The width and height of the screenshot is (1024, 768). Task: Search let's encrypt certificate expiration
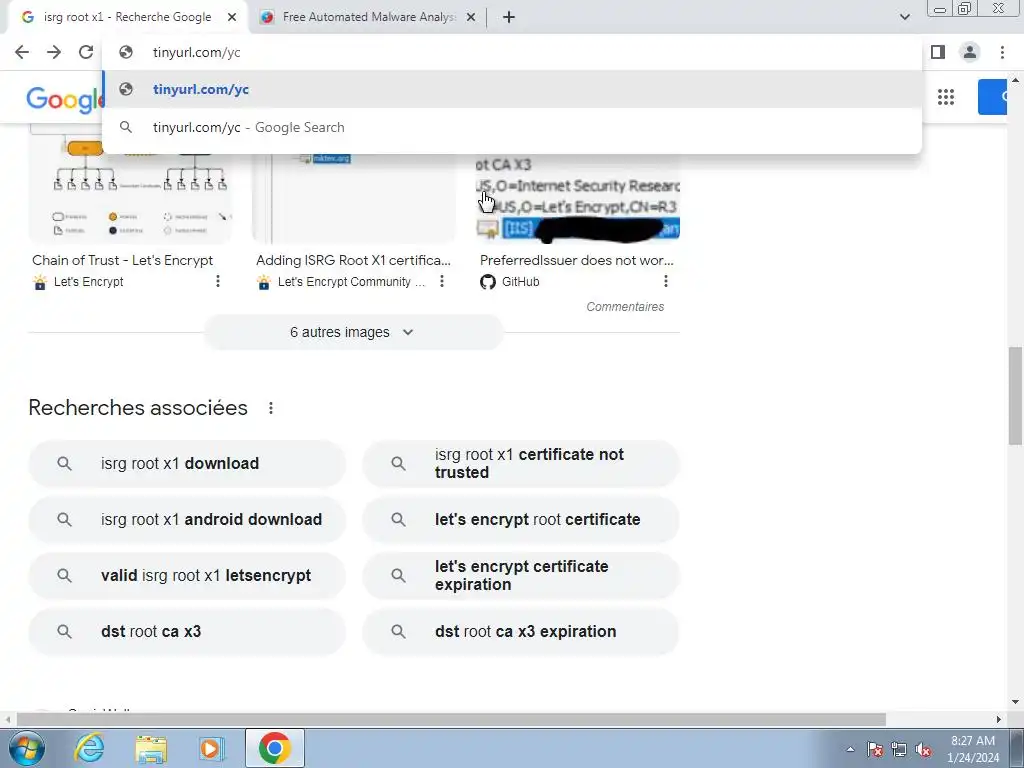[x=520, y=576]
